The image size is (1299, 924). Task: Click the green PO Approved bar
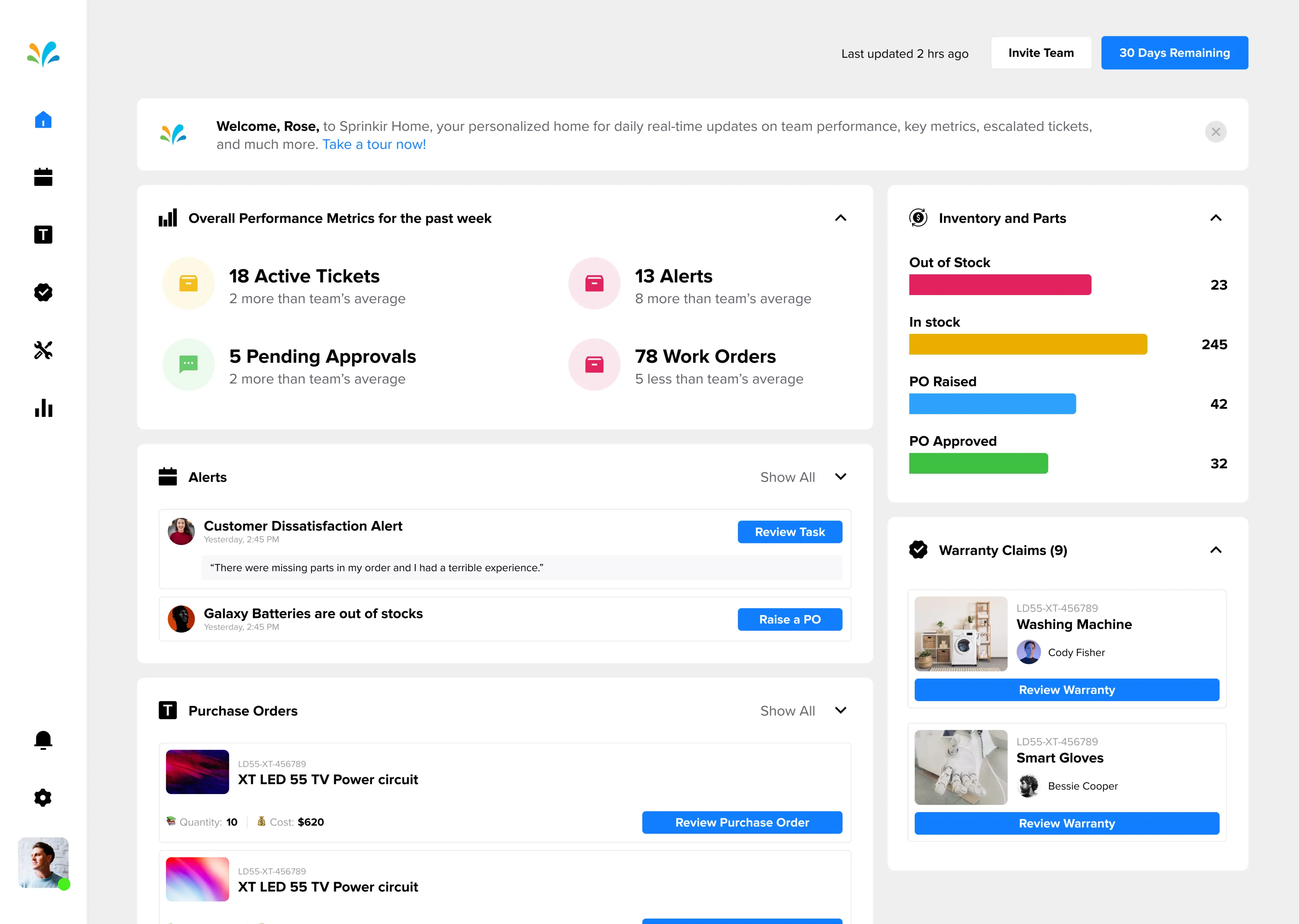tap(978, 464)
